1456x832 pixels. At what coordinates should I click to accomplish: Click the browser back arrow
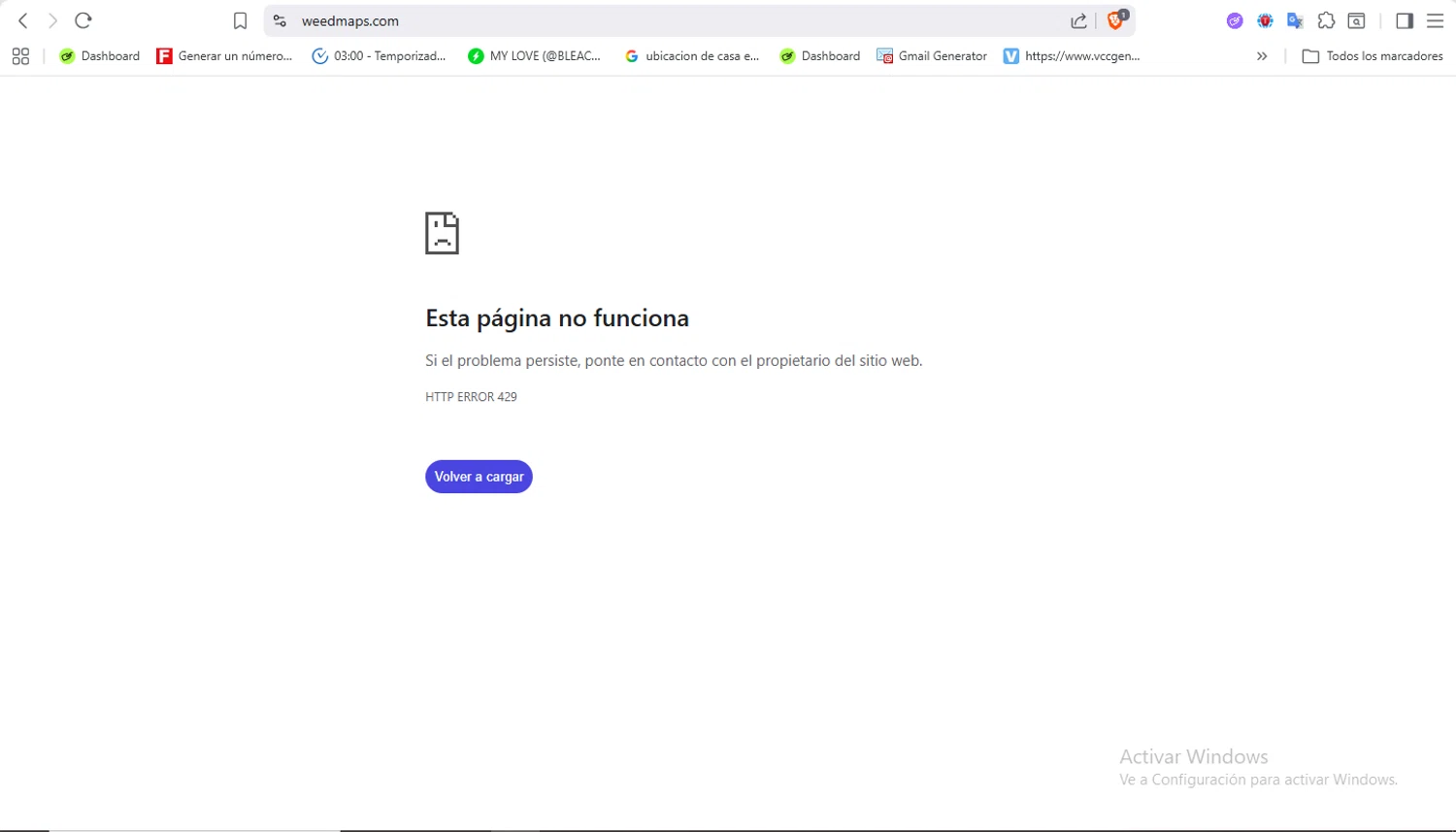click(x=23, y=20)
